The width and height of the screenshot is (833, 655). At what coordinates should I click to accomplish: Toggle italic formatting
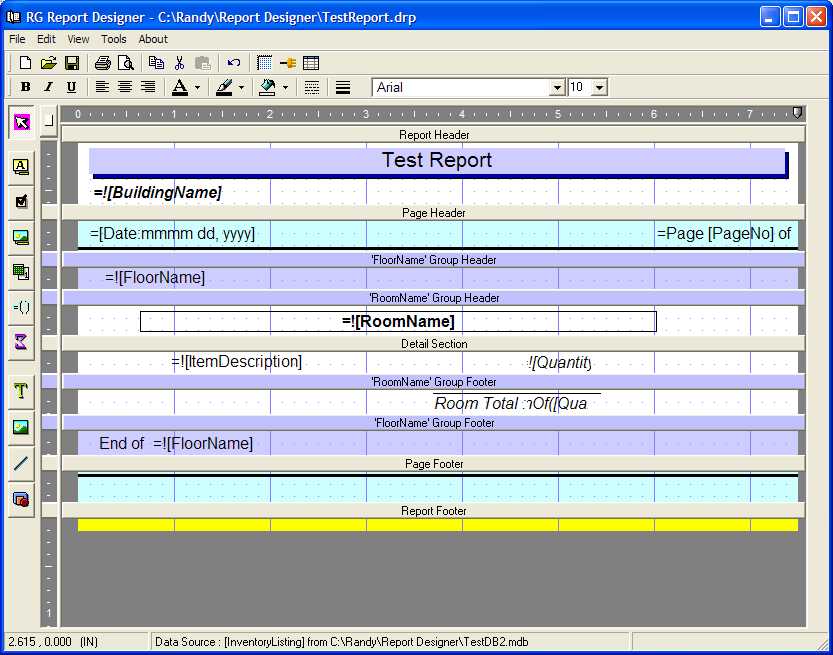click(48, 87)
